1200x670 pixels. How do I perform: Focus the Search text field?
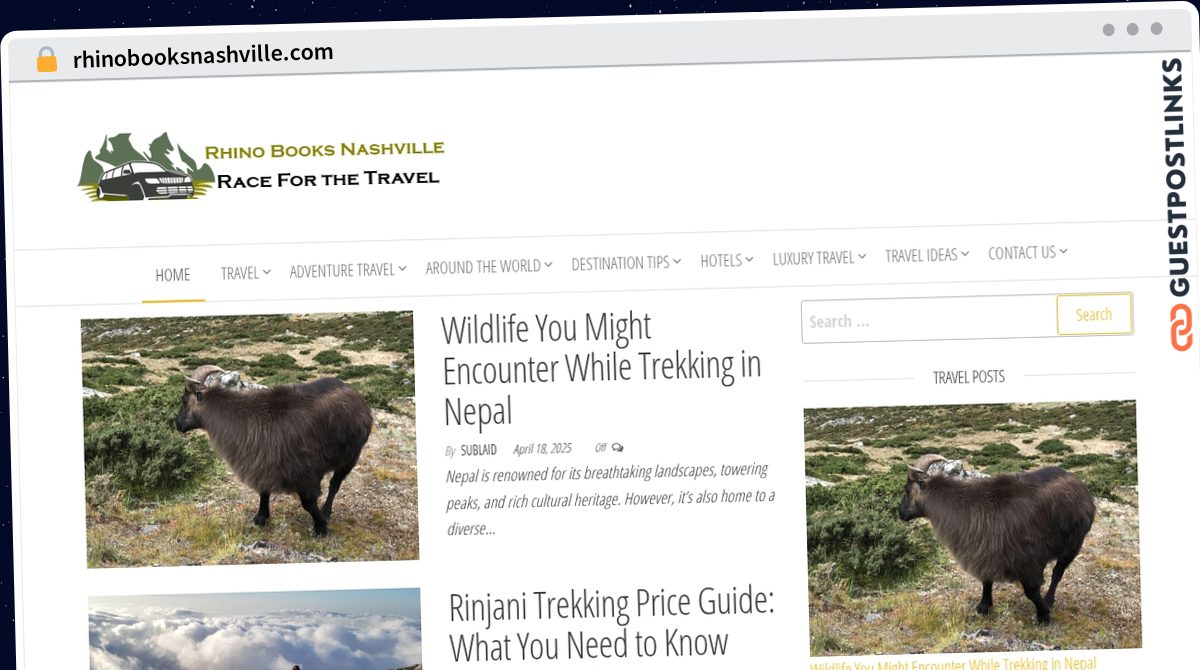click(x=929, y=320)
